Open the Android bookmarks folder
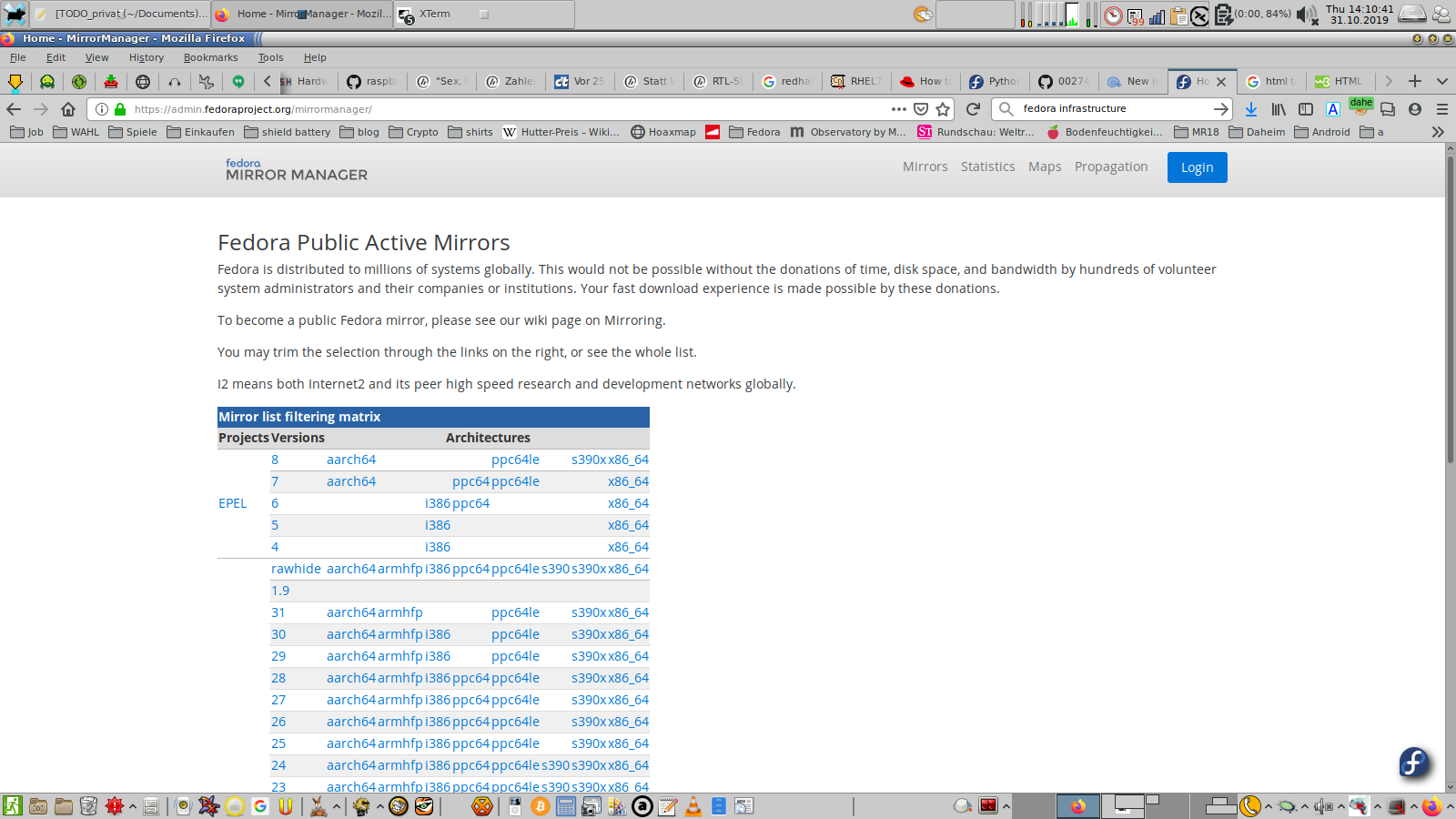This screenshot has height=819, width=1456. [x=1322, y=132]
